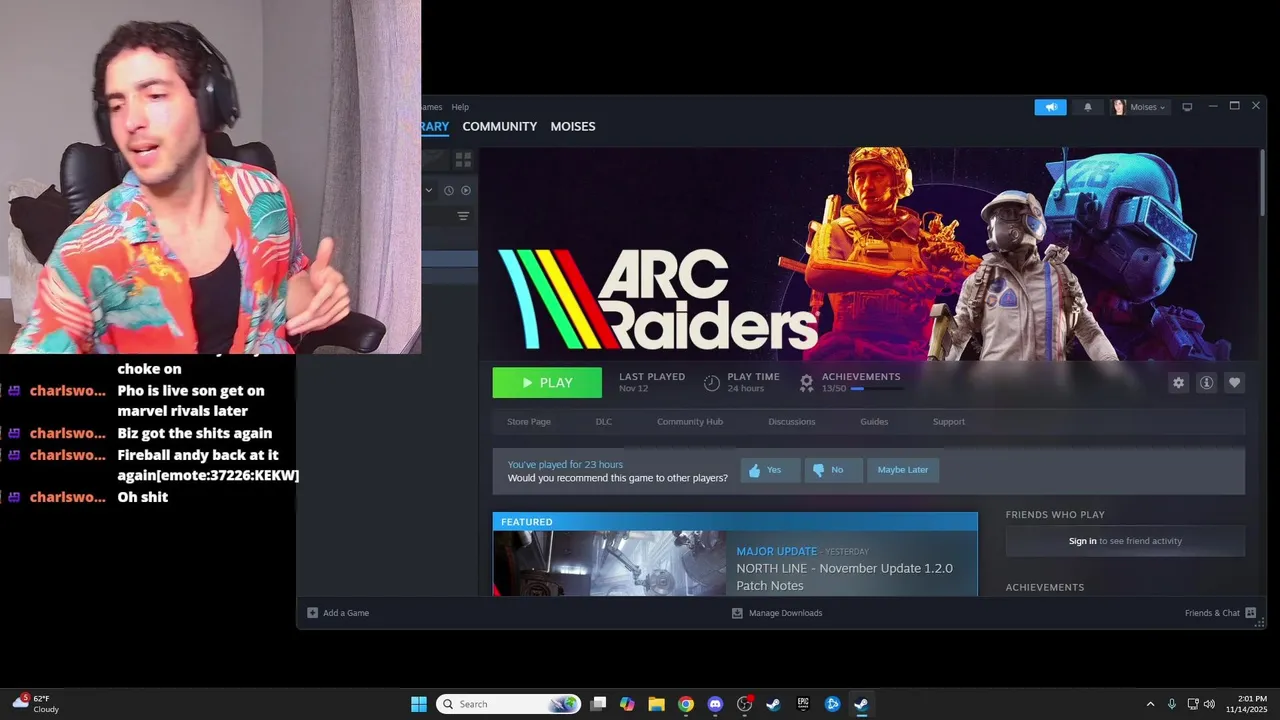Open the DLC page
This screenshot has width=1280, height=720.
tap(604, 422)
